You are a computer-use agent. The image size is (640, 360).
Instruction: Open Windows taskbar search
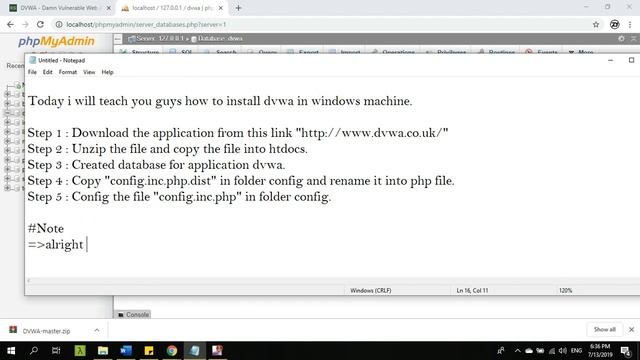point(34,351)
